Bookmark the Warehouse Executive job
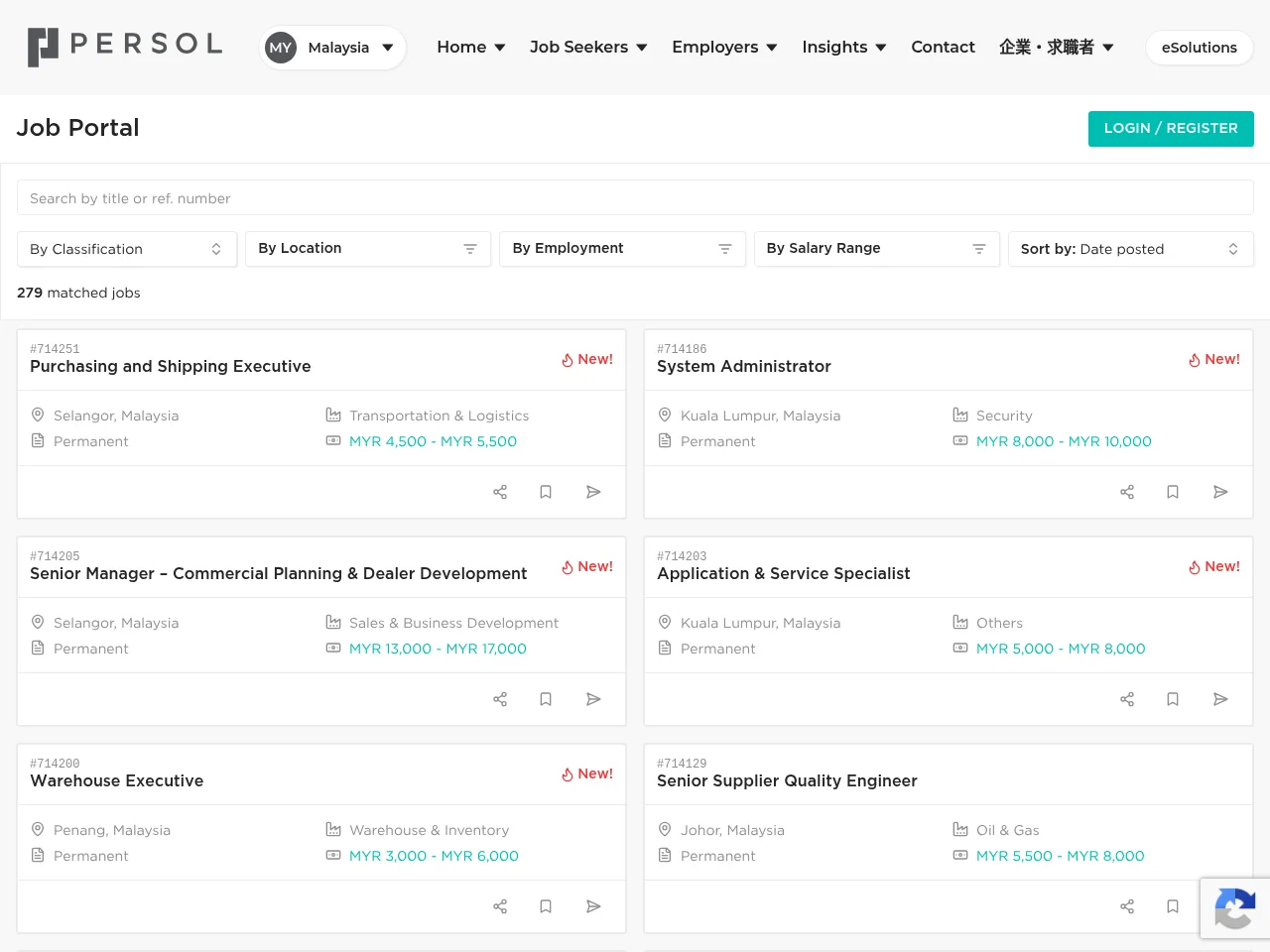This screenshot has height=952, width=1270. tap(546, 906)
